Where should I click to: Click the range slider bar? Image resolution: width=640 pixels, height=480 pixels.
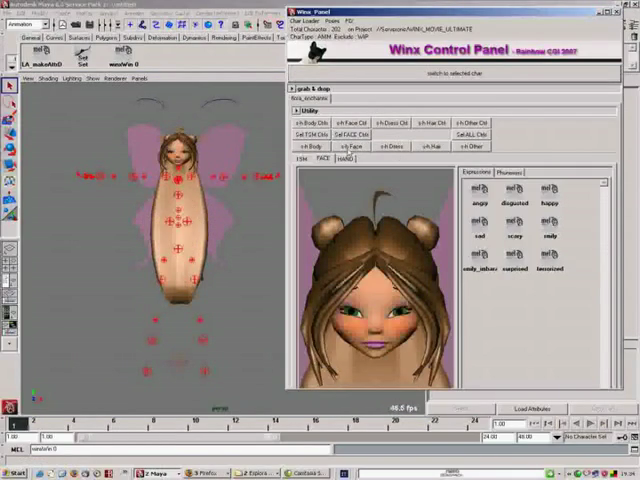pyautogui.click(x=178, y=437)
